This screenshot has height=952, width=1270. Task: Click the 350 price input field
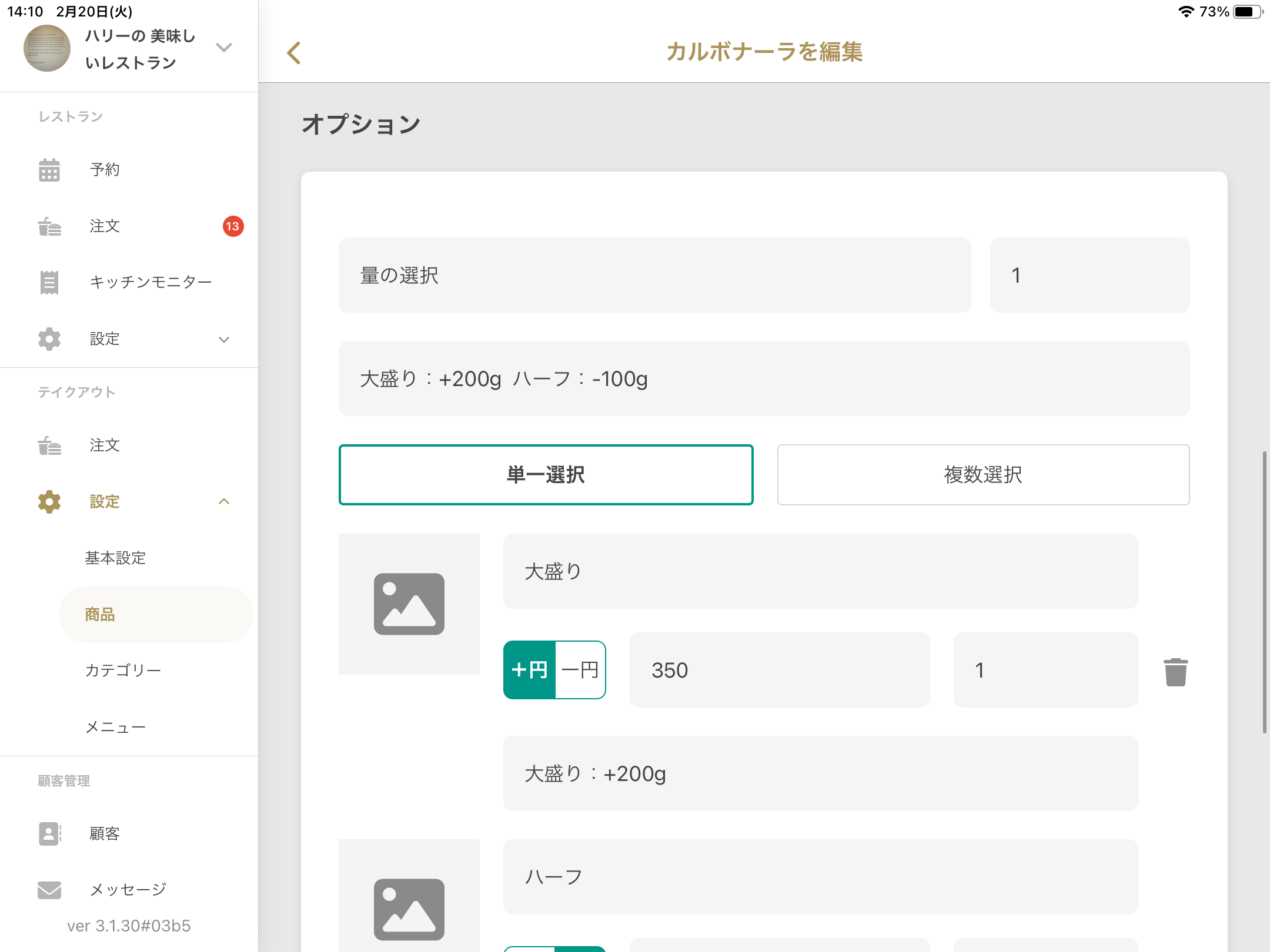779,670
